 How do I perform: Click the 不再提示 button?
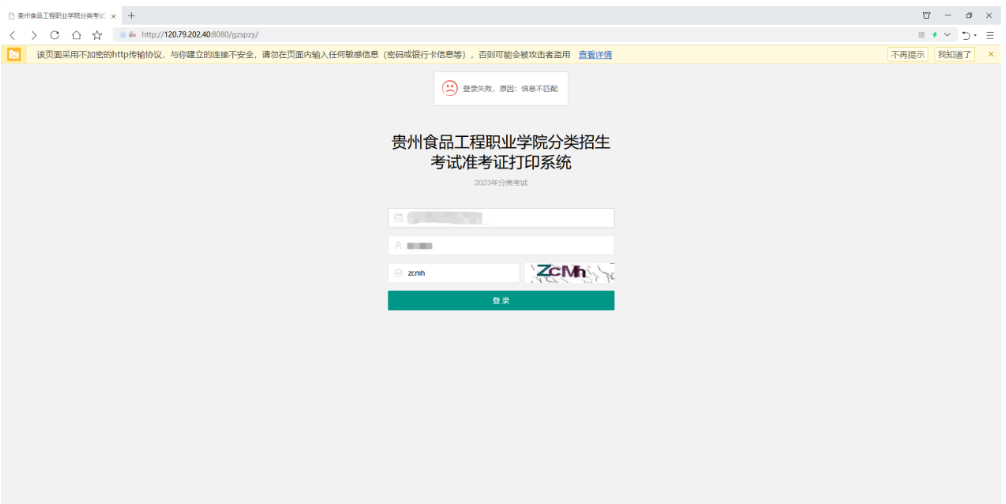click(x=908, y=55)
